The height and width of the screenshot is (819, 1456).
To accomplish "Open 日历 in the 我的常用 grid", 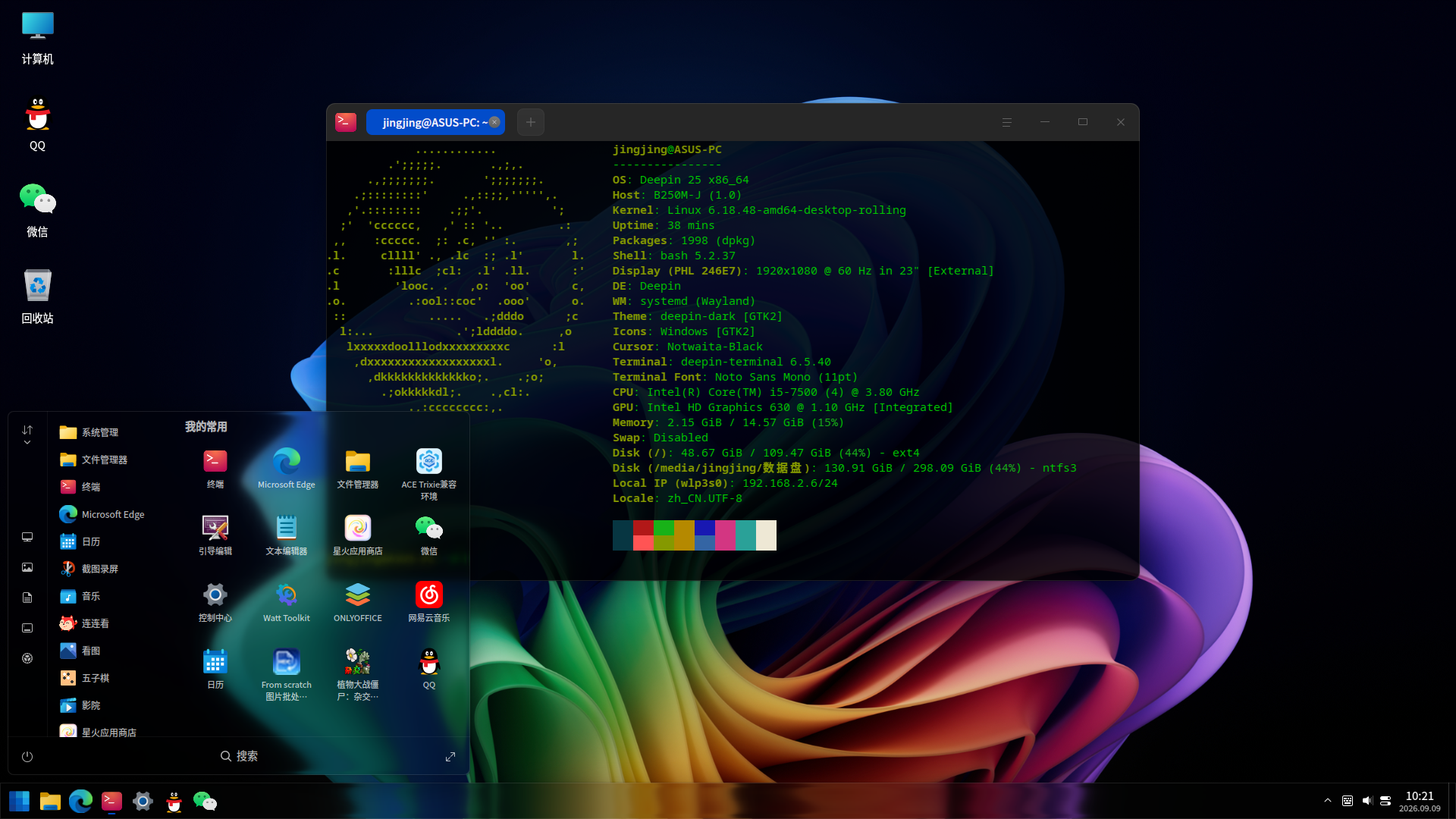I will click(x=215, y=669).
